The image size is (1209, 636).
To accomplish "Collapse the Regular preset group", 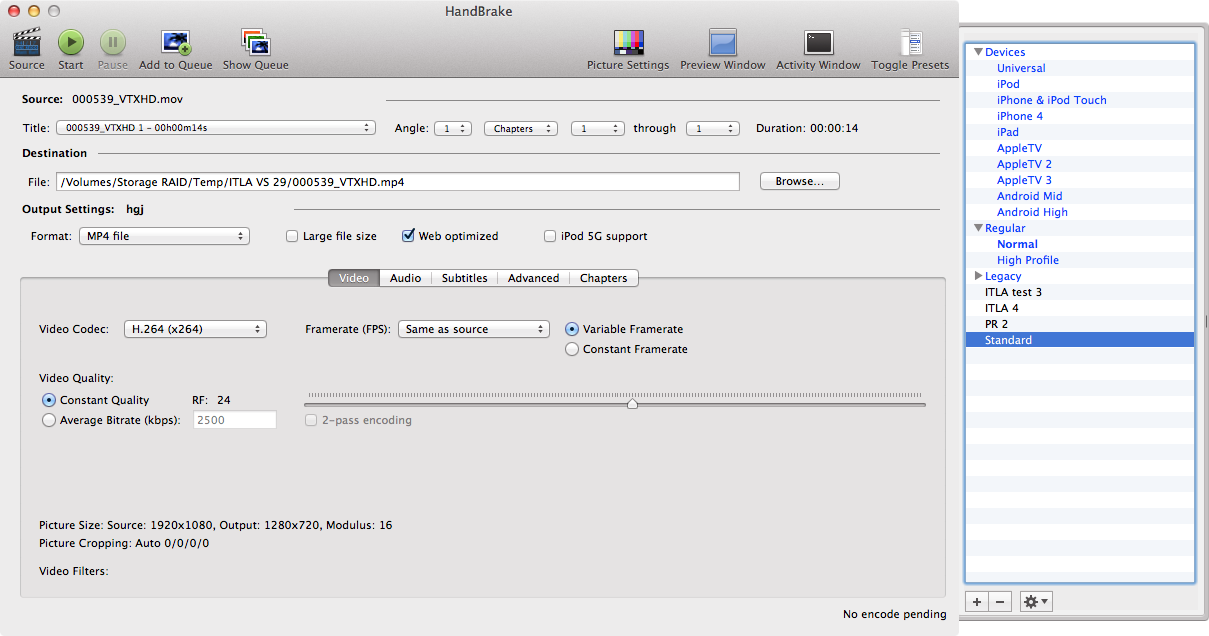I will pos(978,228).
